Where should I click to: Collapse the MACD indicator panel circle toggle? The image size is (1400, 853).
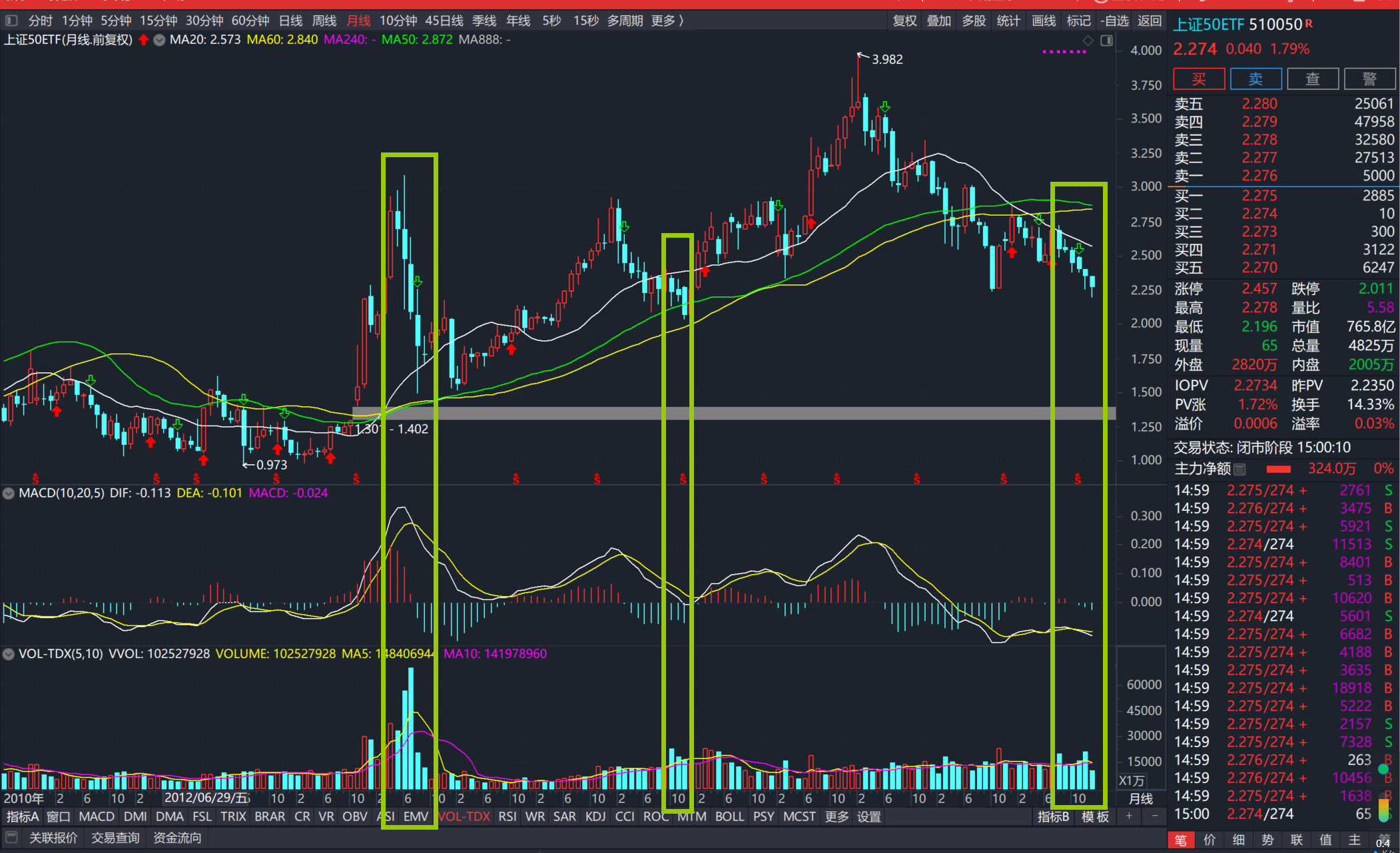(9, 493)
